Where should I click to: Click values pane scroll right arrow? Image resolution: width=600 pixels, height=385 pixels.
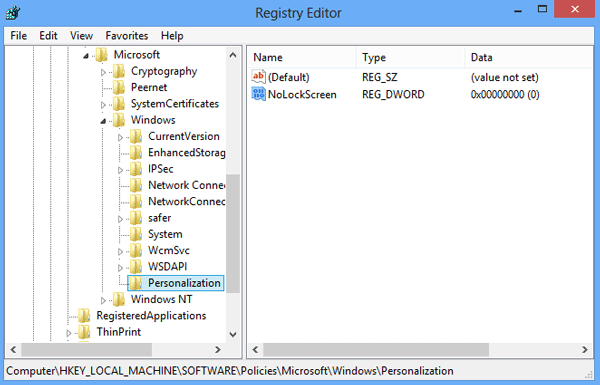coord(584,349)
